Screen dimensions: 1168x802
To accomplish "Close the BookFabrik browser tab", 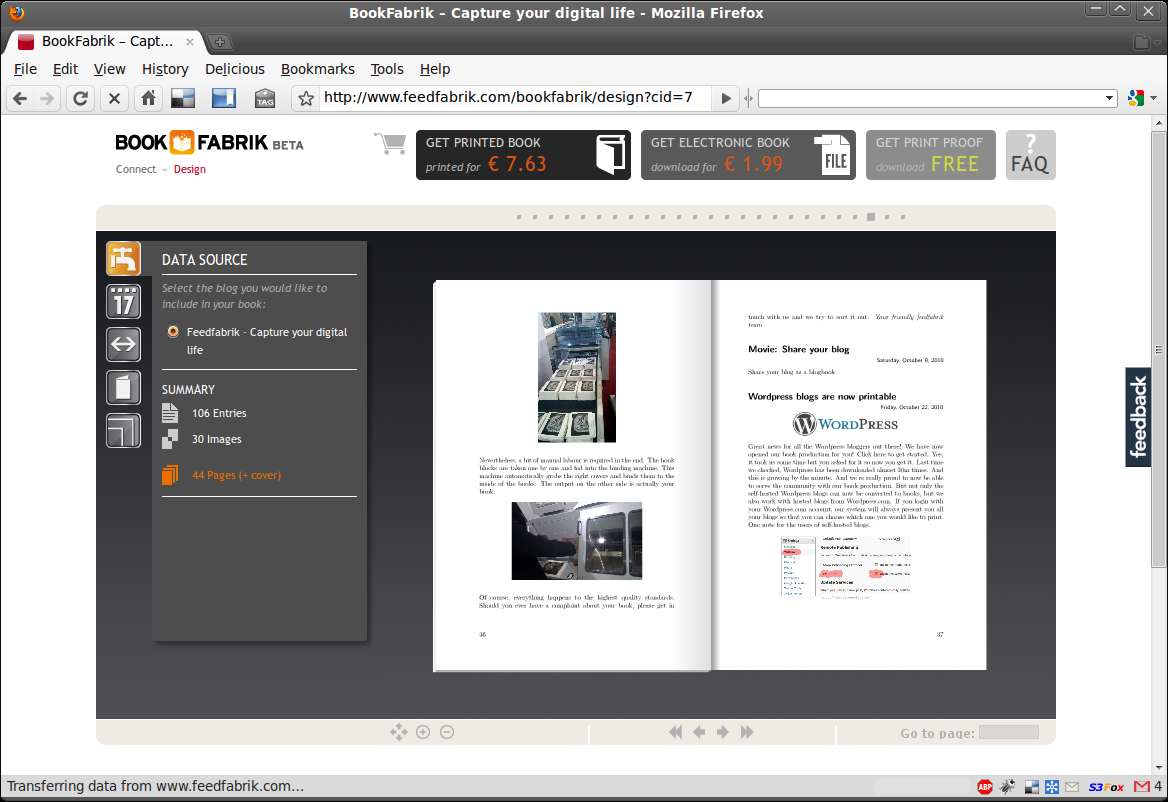I will [x=190, y=42].
